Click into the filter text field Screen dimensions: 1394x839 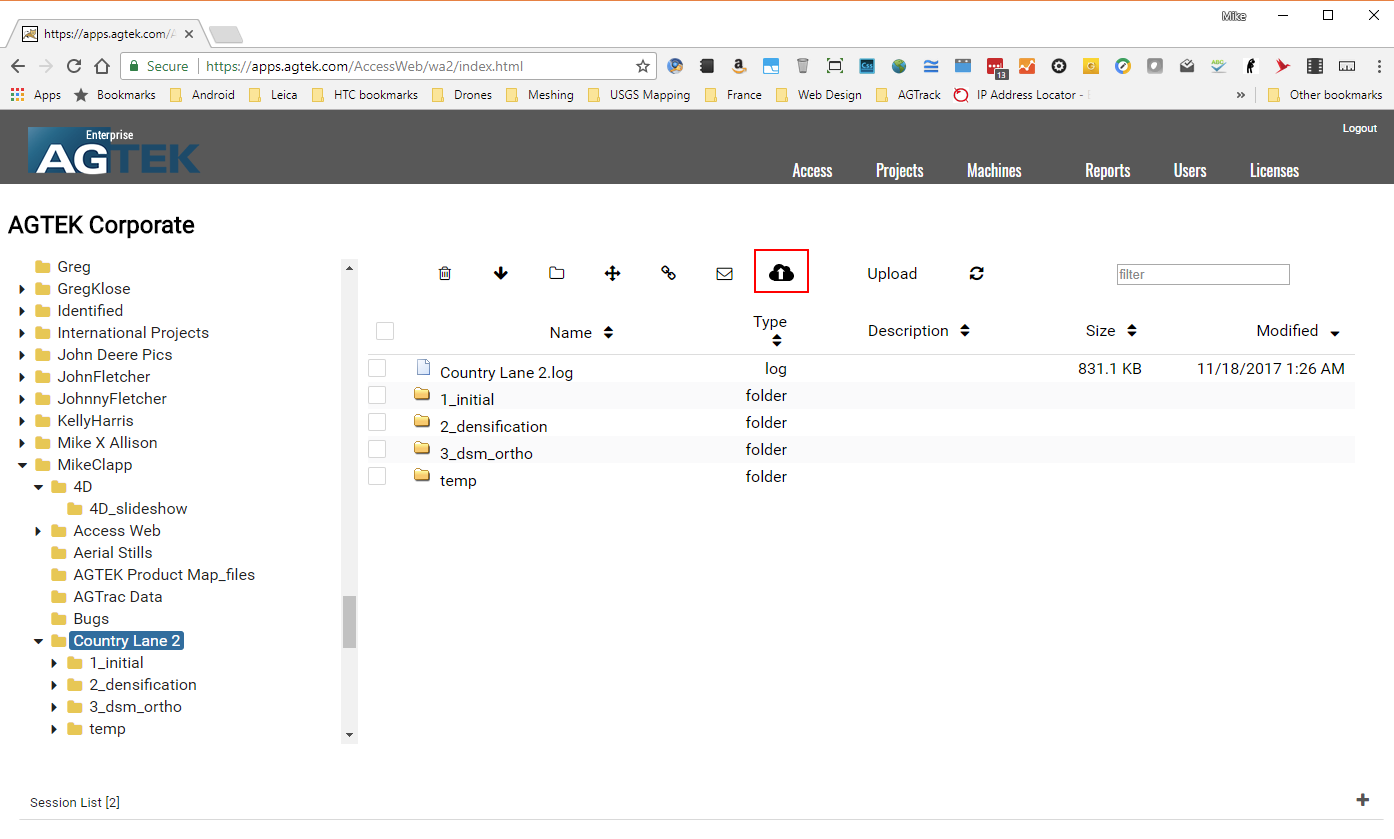(x=1202, y=274)
